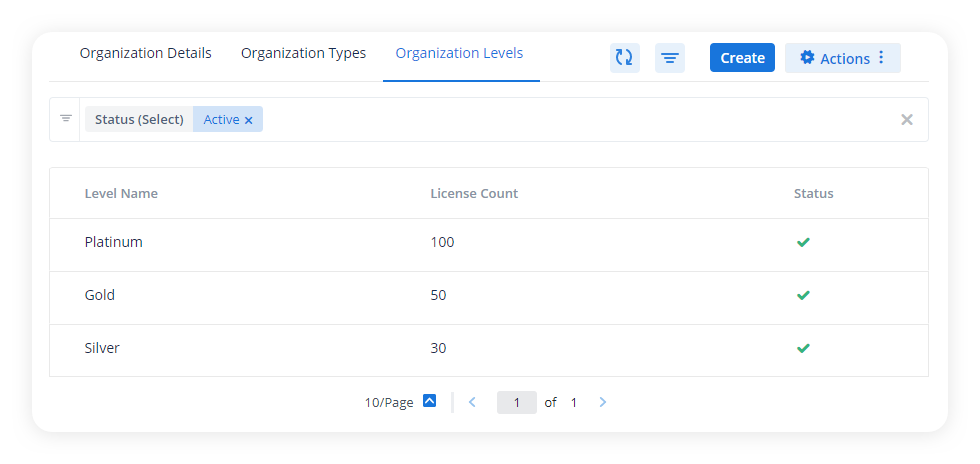Click small filter icon in filter bar
This screenshot has height=464, width=980.
[66, 119]
